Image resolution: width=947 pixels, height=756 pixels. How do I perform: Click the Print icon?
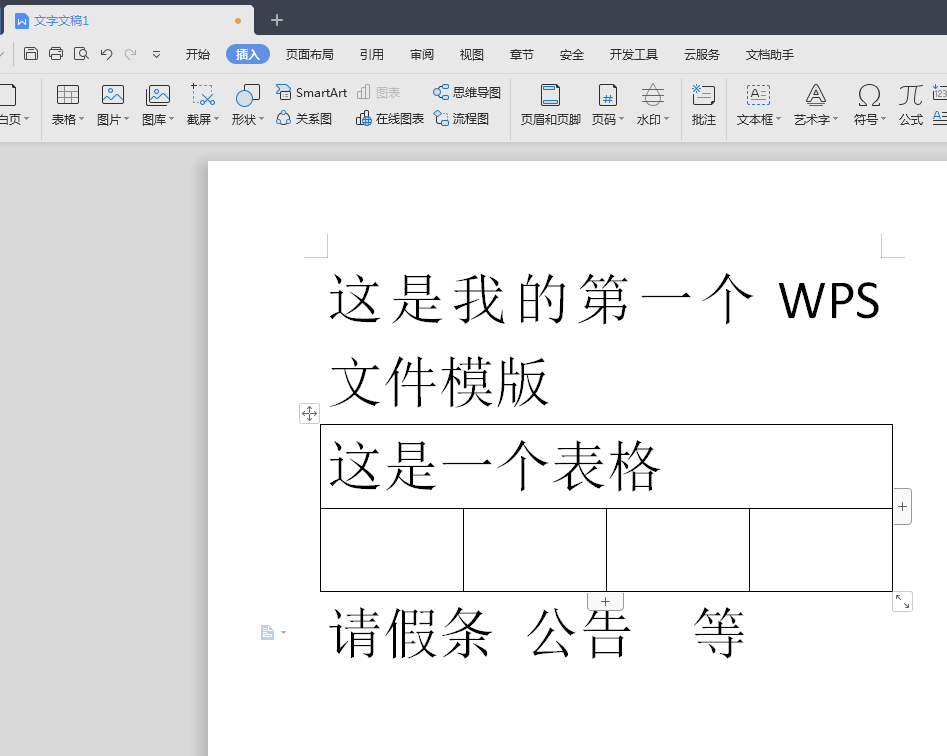pos(56,54)
